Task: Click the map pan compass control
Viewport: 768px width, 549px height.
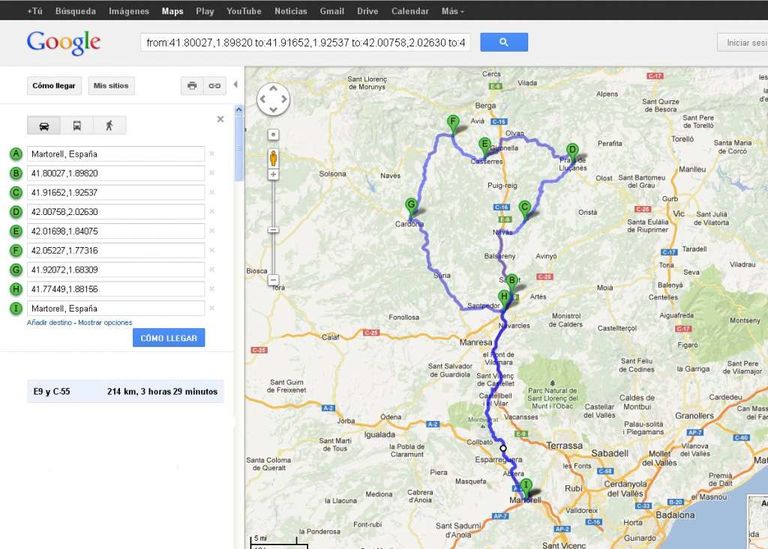Action: (273, 99)
